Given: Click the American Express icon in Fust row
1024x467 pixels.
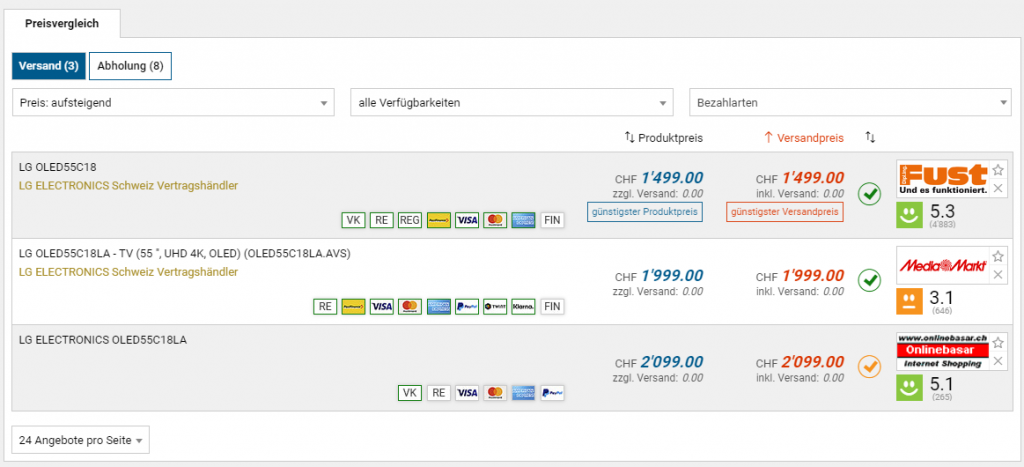Looking at the screenshot, I should 524,220.
